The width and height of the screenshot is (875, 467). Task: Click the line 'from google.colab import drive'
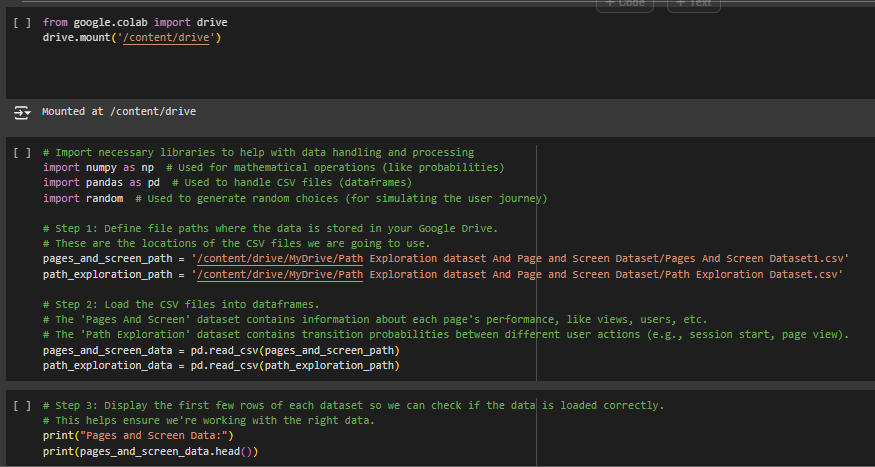135,23
